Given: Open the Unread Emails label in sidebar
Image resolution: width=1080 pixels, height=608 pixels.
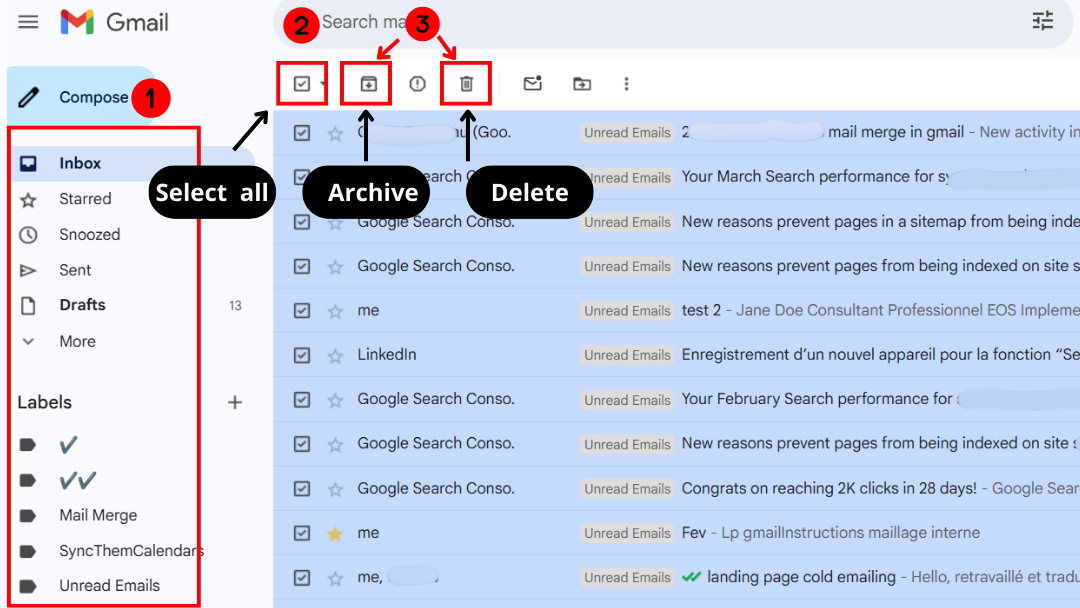Looking at the screenshot, I should 110,586.
